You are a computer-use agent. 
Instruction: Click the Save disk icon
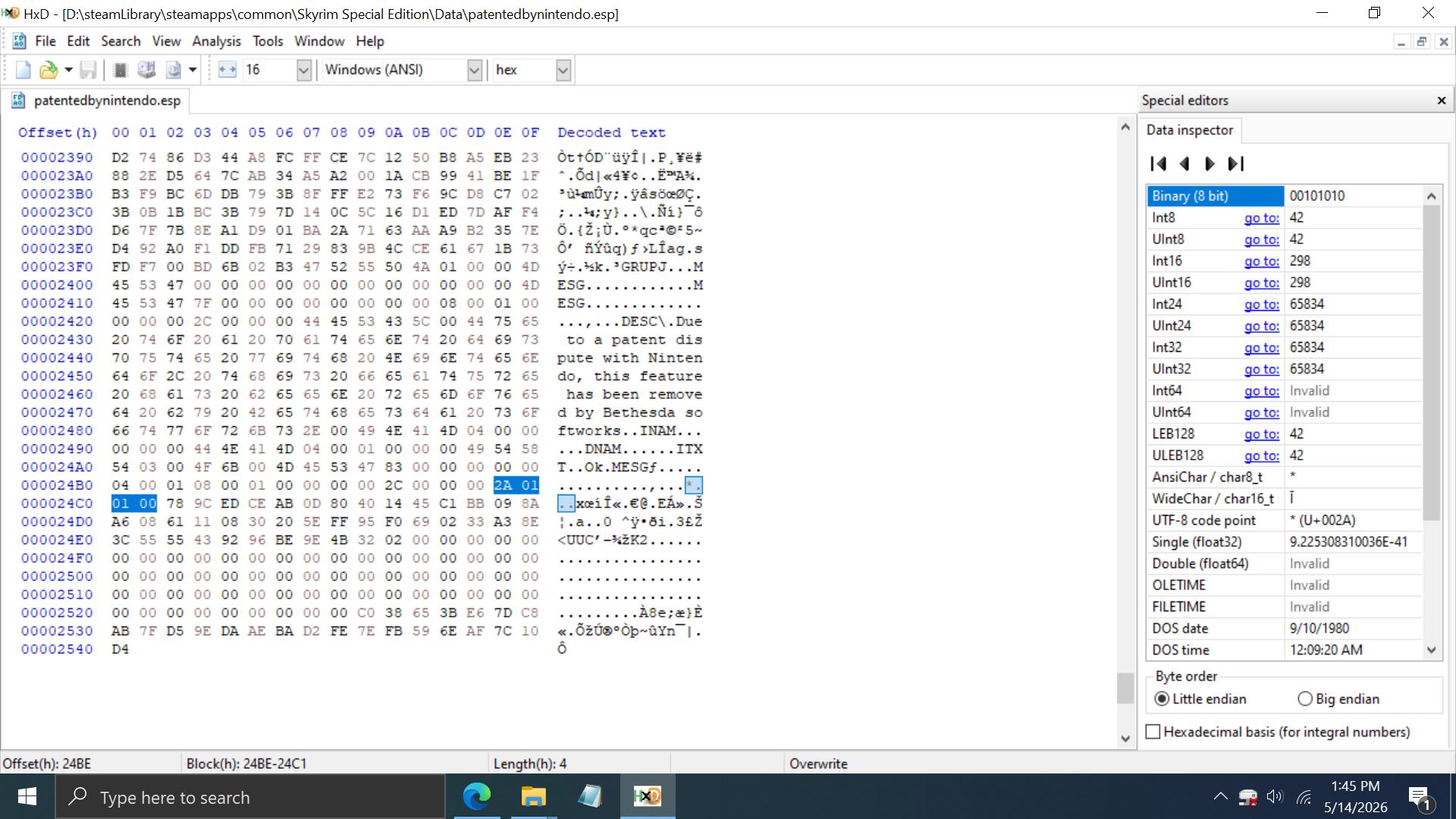coord(88,70)
